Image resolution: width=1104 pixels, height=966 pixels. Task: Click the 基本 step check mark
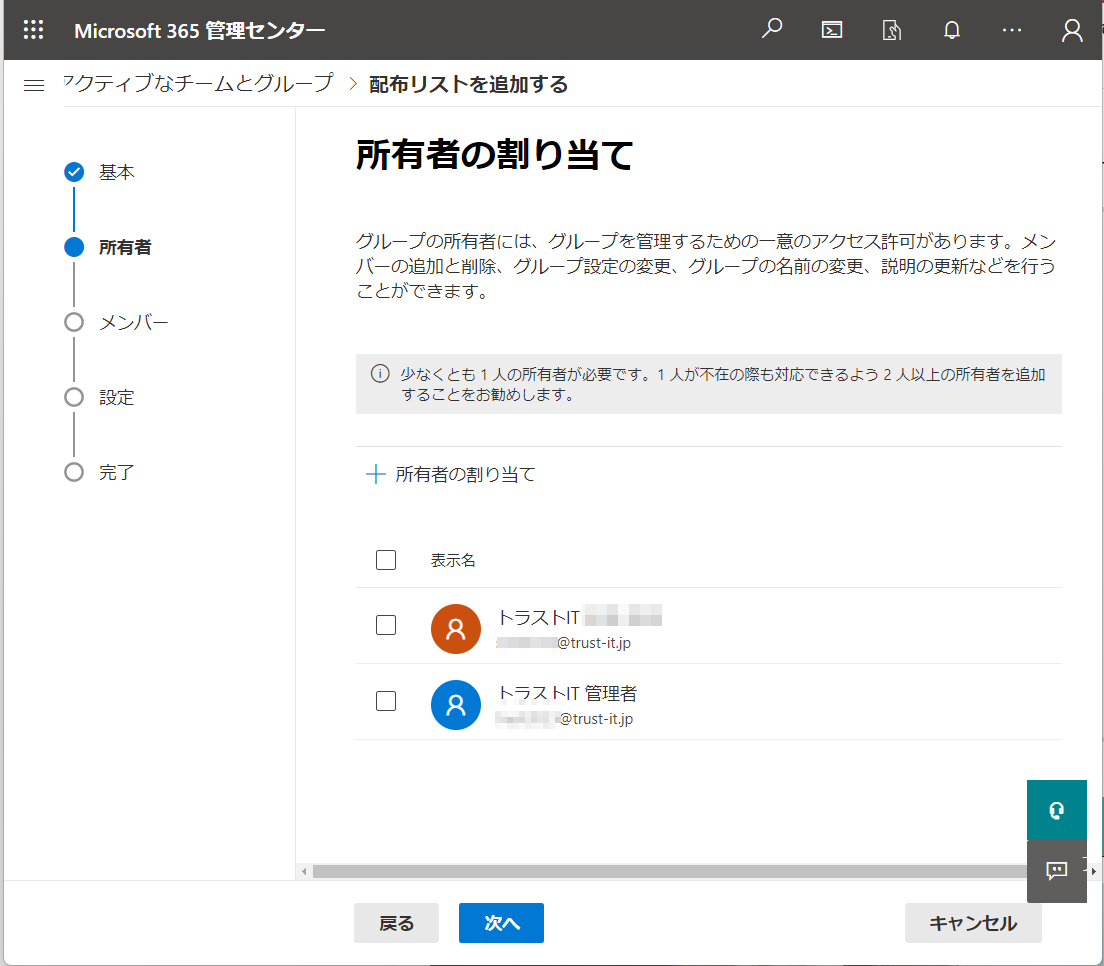(74, 172)
